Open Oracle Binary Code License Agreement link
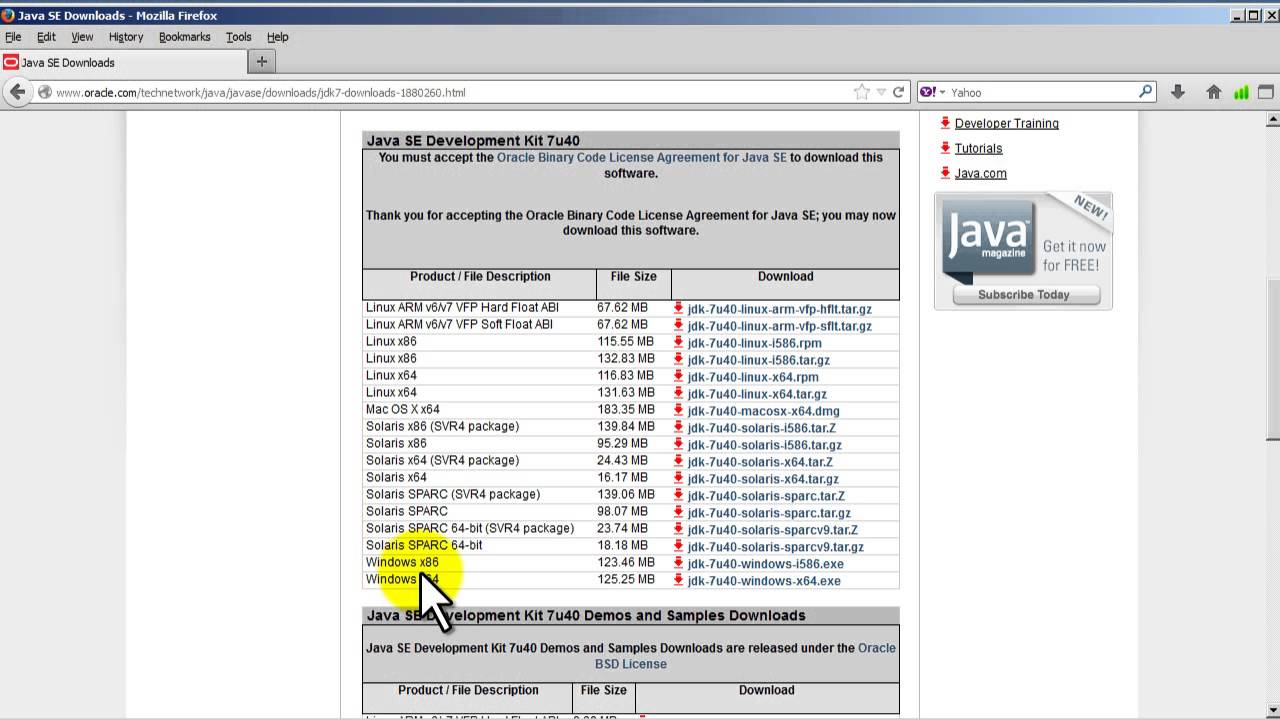This screenshot has height=720, width=1280. tap(642, 157)
